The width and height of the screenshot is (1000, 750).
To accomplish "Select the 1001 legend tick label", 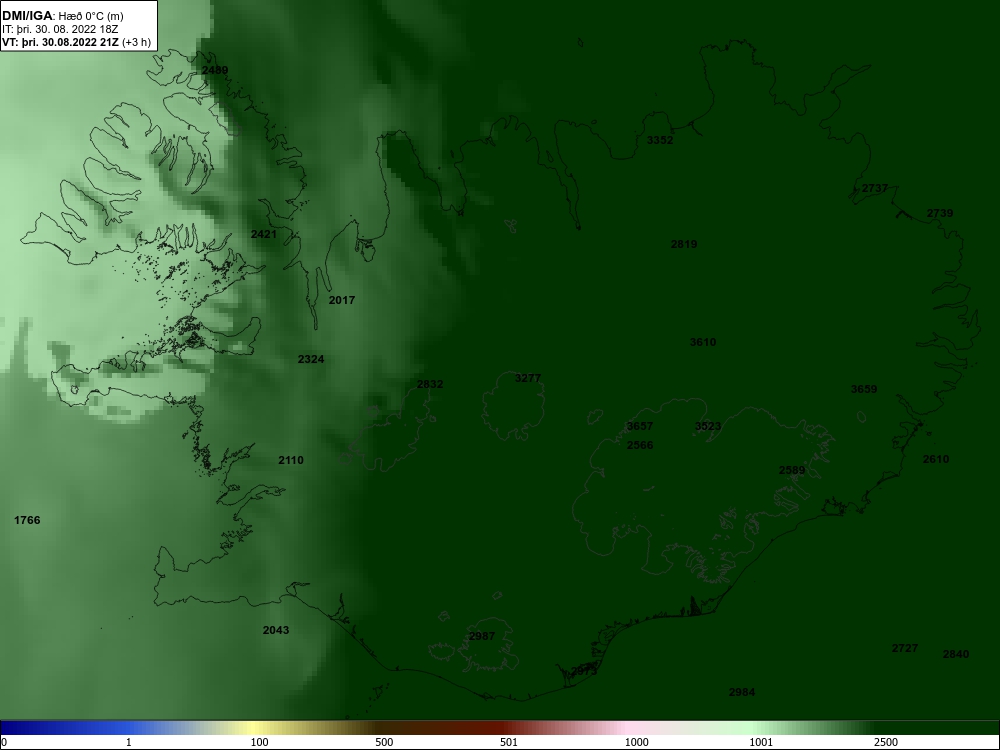I will (761, 742).
